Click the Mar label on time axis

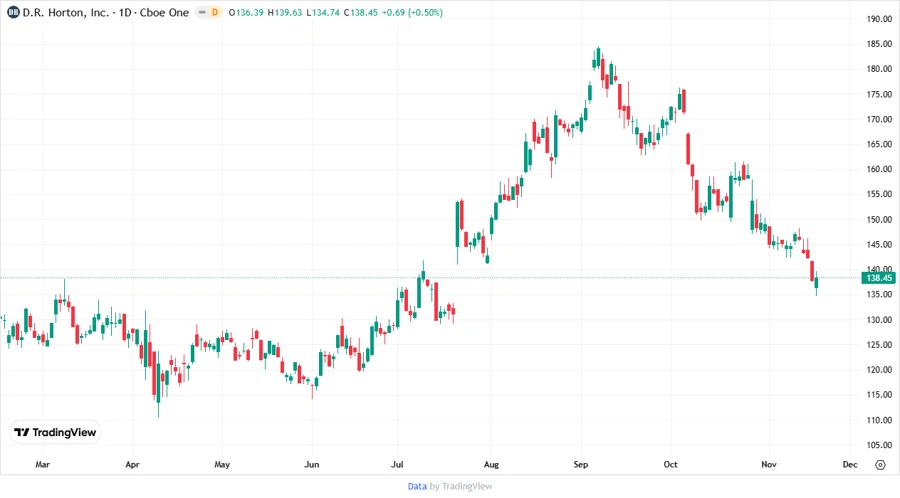(x=42, y=464)
